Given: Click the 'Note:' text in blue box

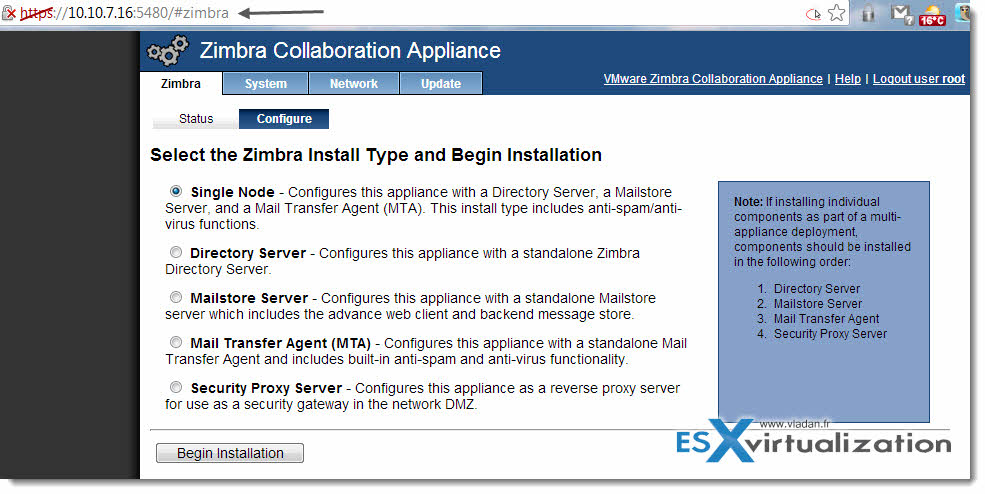Looking at the screenshot, I should click(748, 202).
